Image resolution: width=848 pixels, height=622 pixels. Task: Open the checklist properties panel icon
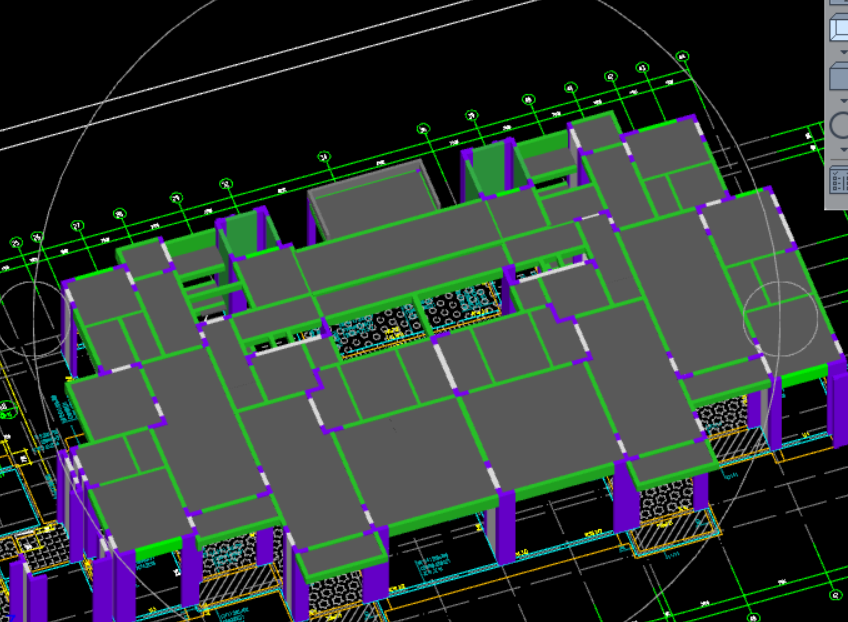(839, 180)
